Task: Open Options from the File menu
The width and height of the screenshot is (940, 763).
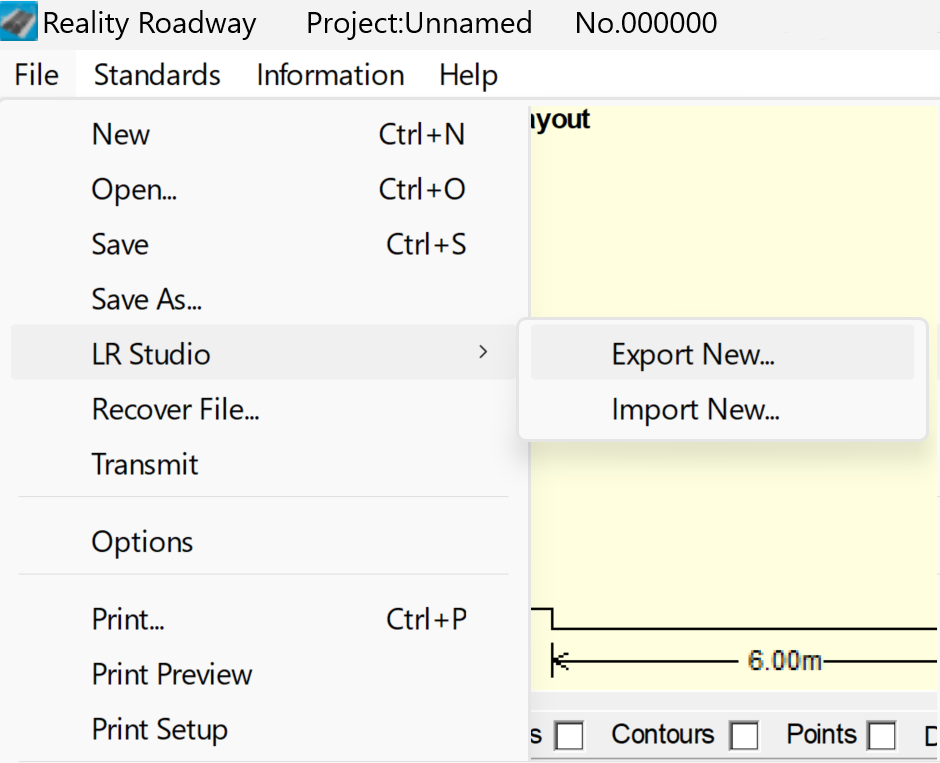Action: [x=142, y=542]
